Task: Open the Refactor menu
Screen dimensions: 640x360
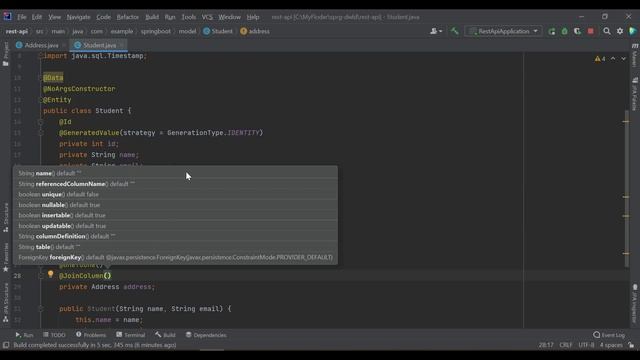Action: pos(128,17)
